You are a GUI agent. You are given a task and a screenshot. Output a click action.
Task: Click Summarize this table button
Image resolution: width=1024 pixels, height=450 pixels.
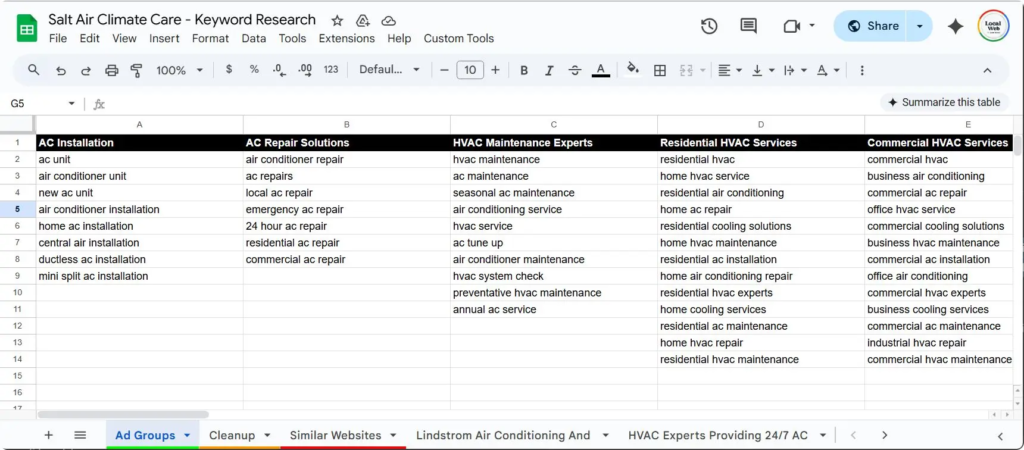pyautogui.click(x=944, y=102)
